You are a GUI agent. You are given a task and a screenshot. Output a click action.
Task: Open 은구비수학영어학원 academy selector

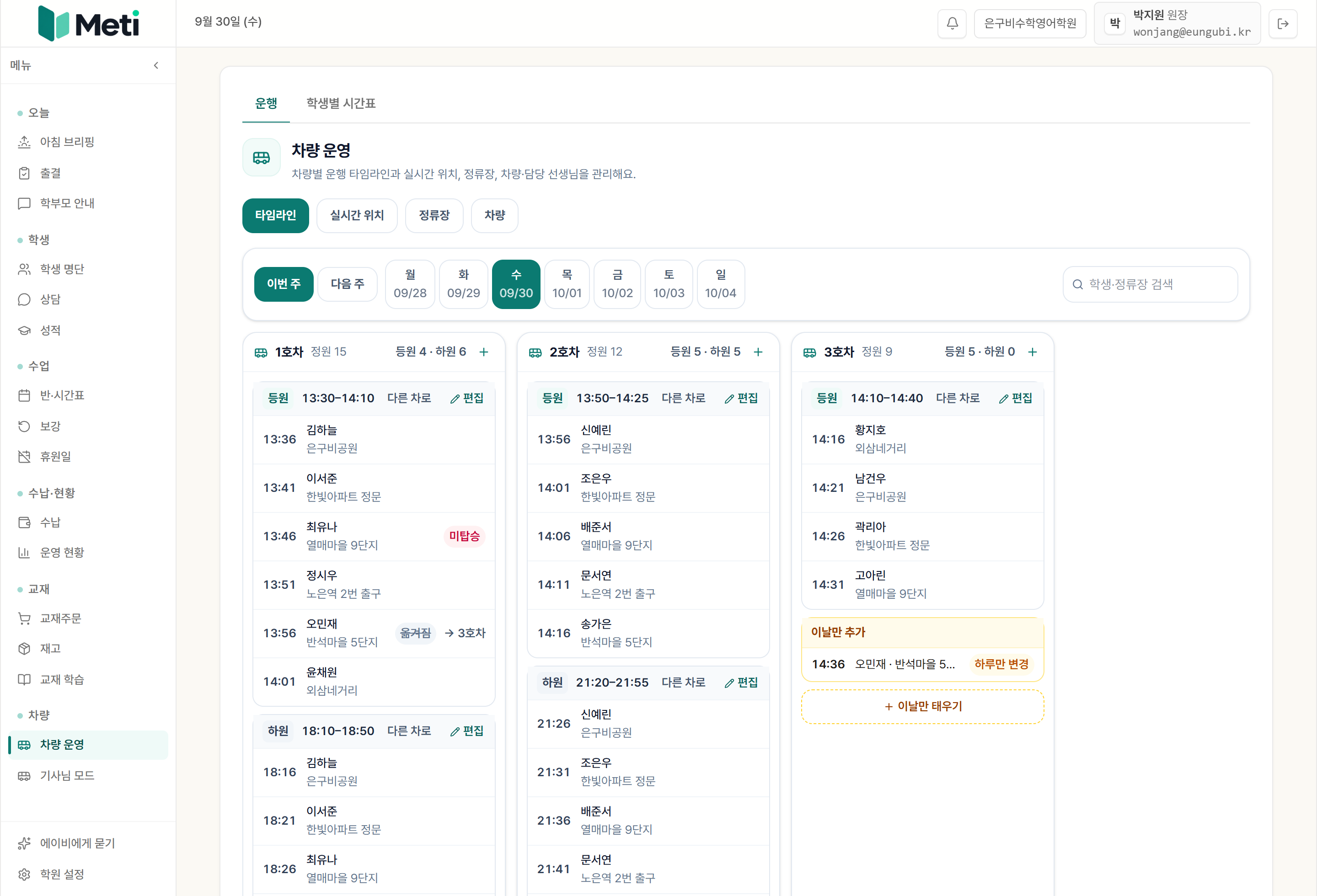click(1030, 23)
